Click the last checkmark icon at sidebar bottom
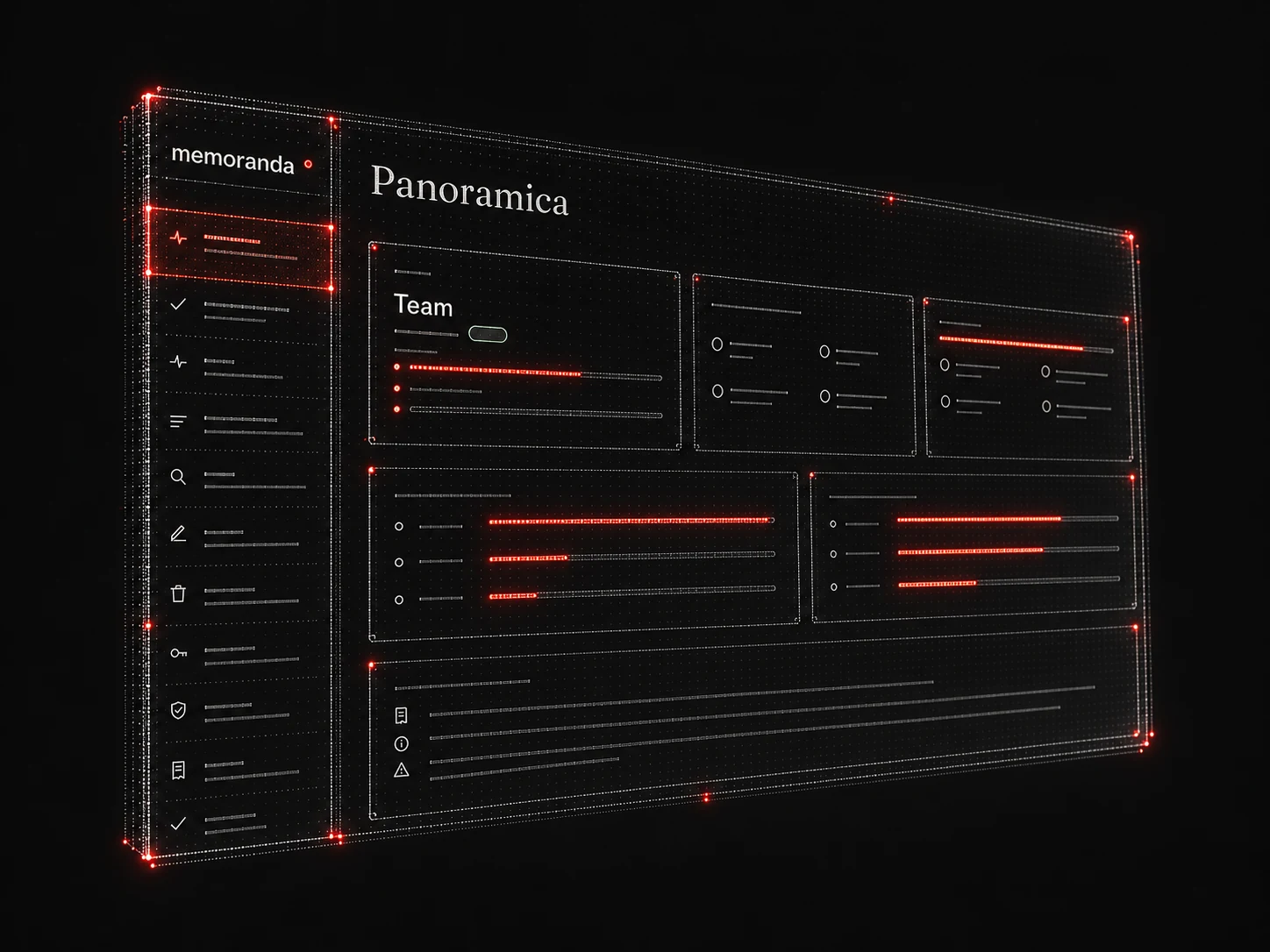 (x=178, y=823)
